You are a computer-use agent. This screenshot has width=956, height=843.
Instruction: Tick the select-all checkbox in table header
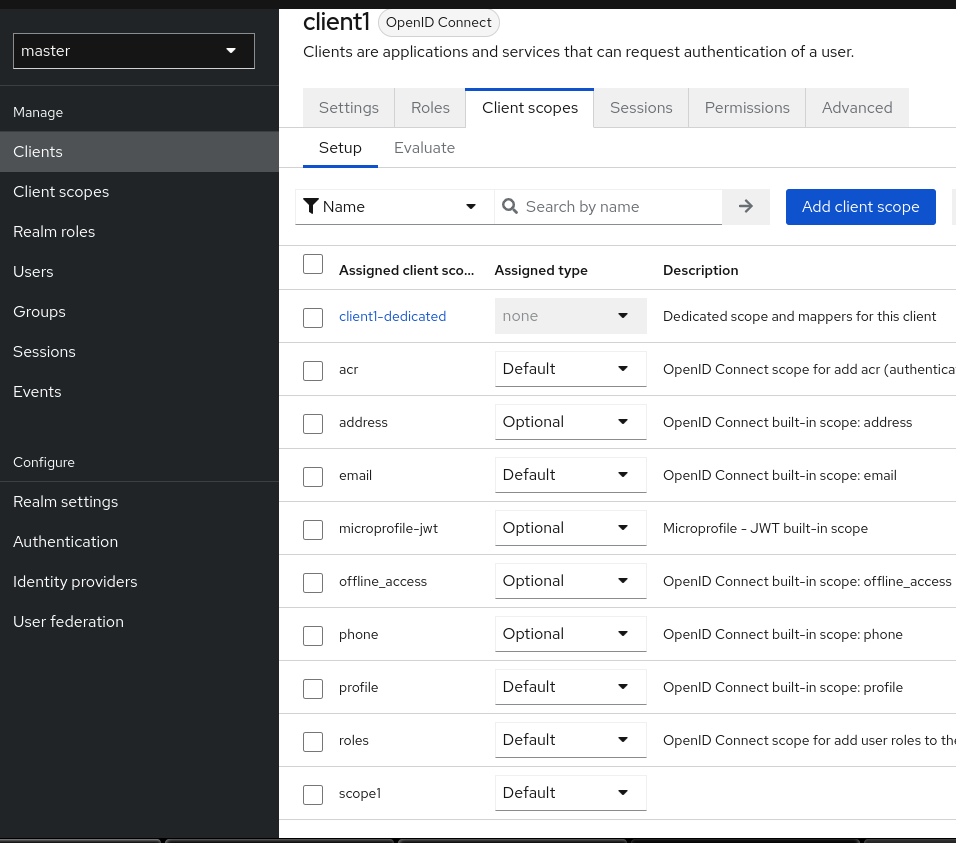click(x=313, y=264)
